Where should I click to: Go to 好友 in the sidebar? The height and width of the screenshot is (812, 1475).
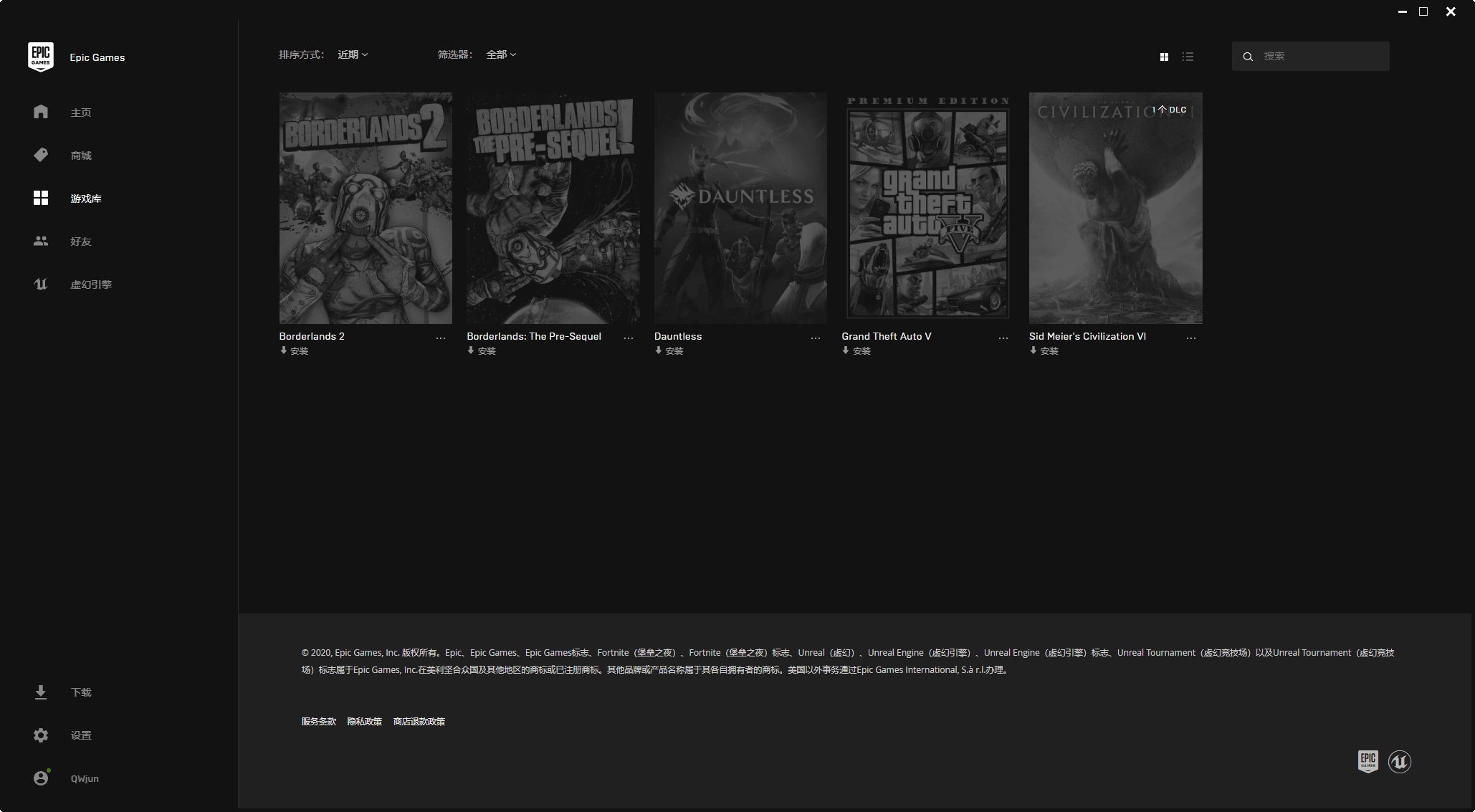pos(81,242)
